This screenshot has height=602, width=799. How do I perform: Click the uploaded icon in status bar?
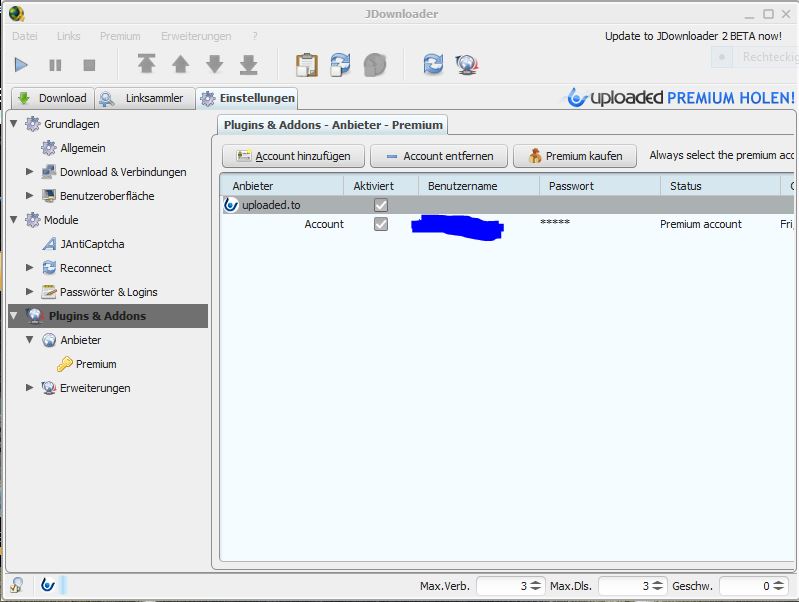pos(48,585)
